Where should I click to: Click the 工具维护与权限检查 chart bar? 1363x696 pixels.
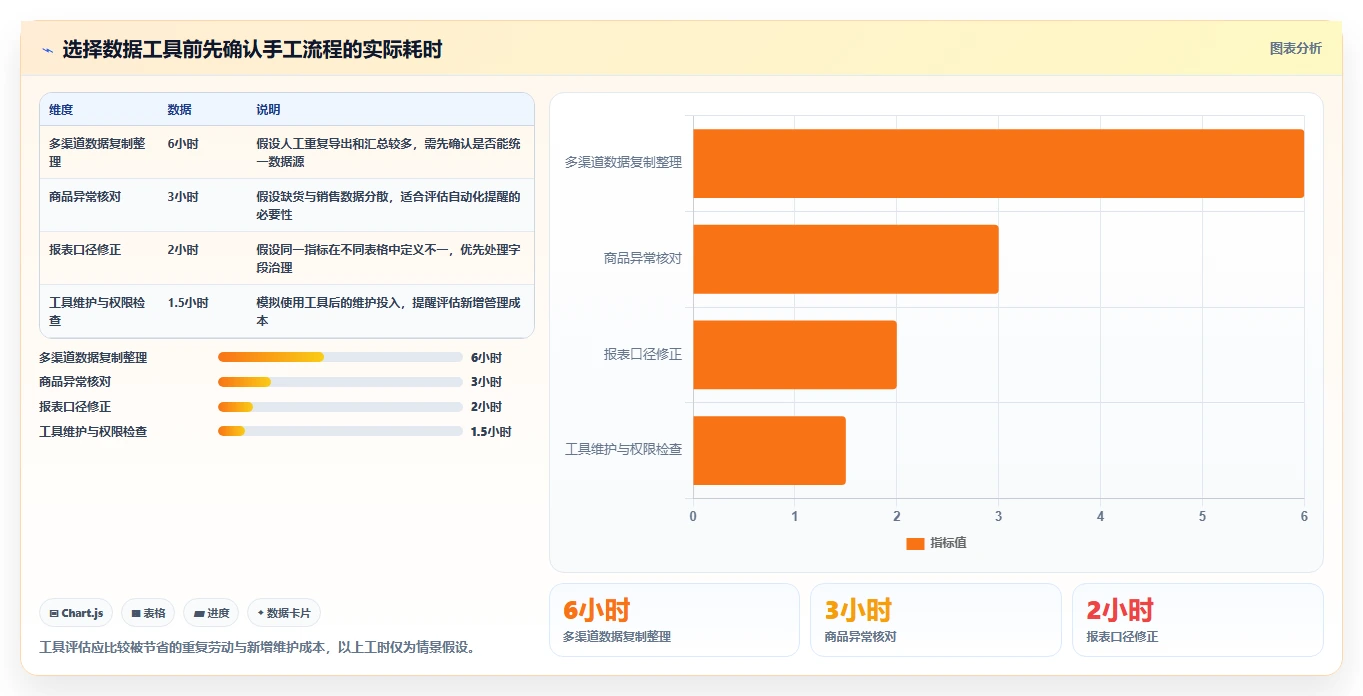[769, 451]
